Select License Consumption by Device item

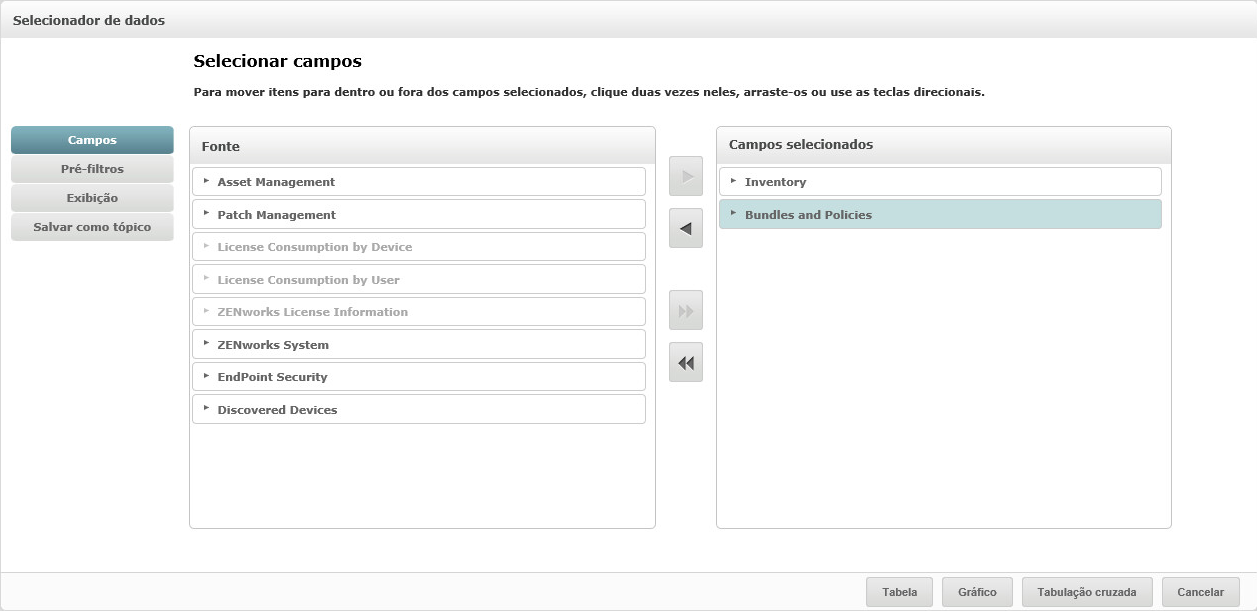coord(315,247)
